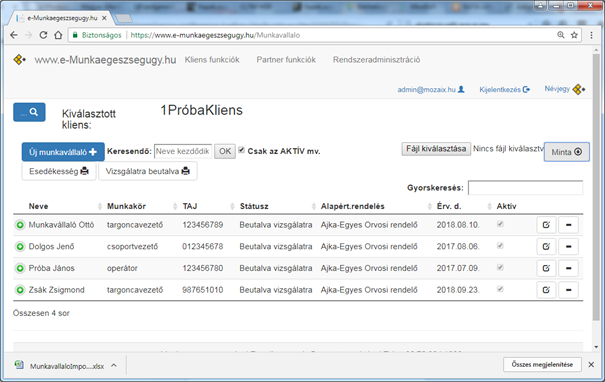Open Kliens funkciók menu
Screen dimensions: 605x382
(212, 60)
